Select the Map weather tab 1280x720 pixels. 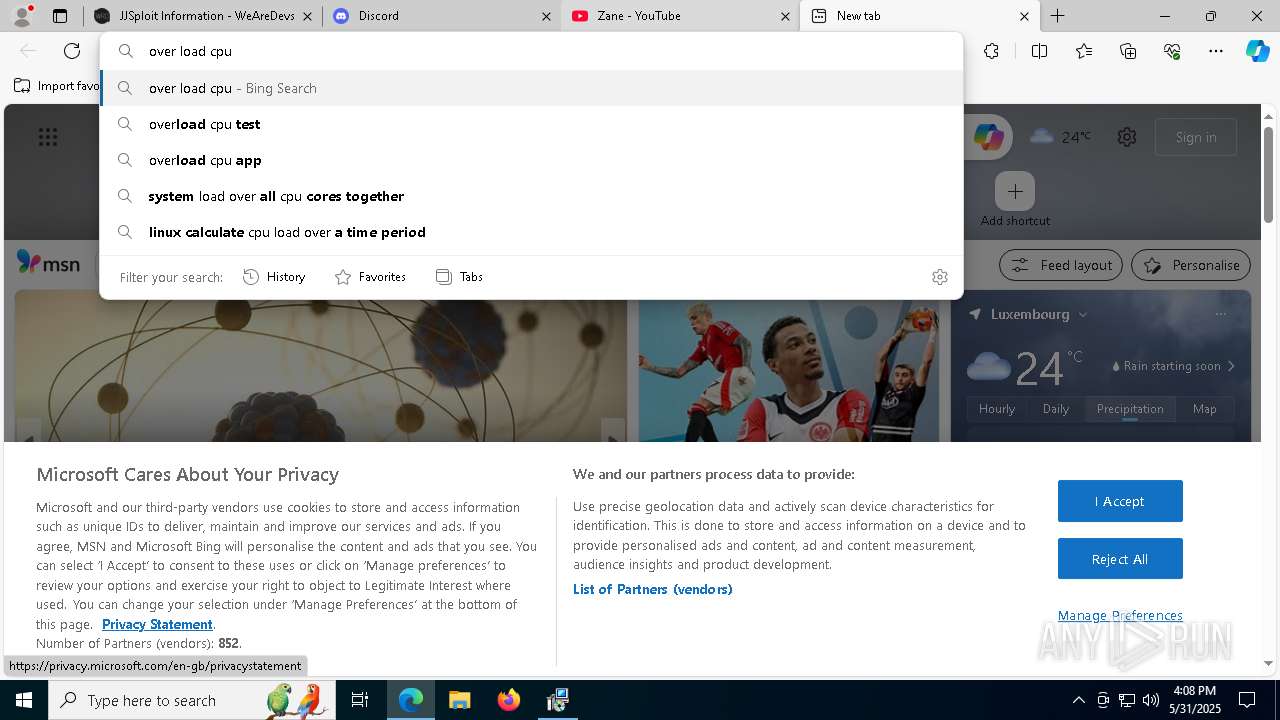[1204, 409]
